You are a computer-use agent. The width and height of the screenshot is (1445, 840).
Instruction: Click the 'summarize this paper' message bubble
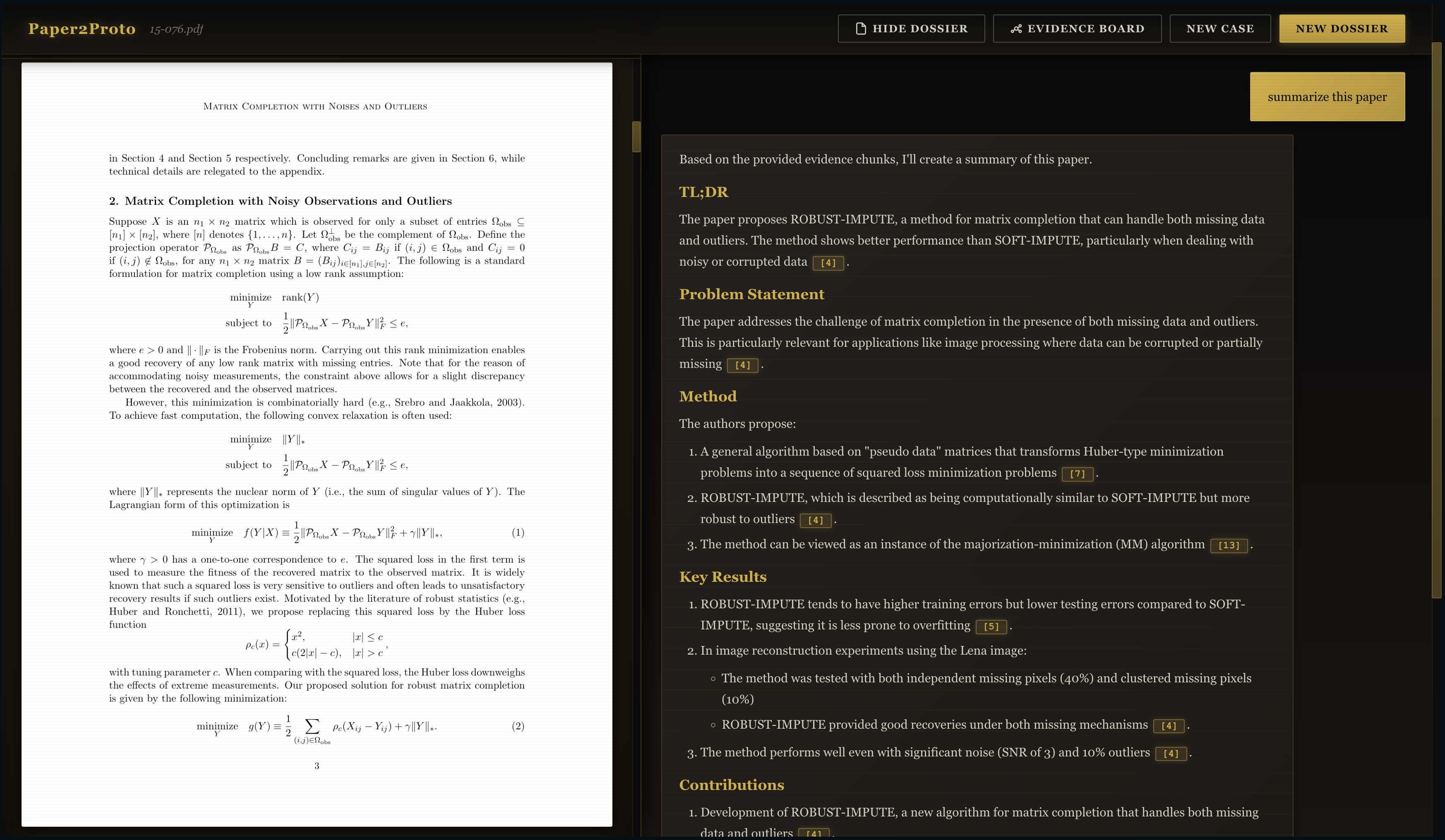(1327, 96)
